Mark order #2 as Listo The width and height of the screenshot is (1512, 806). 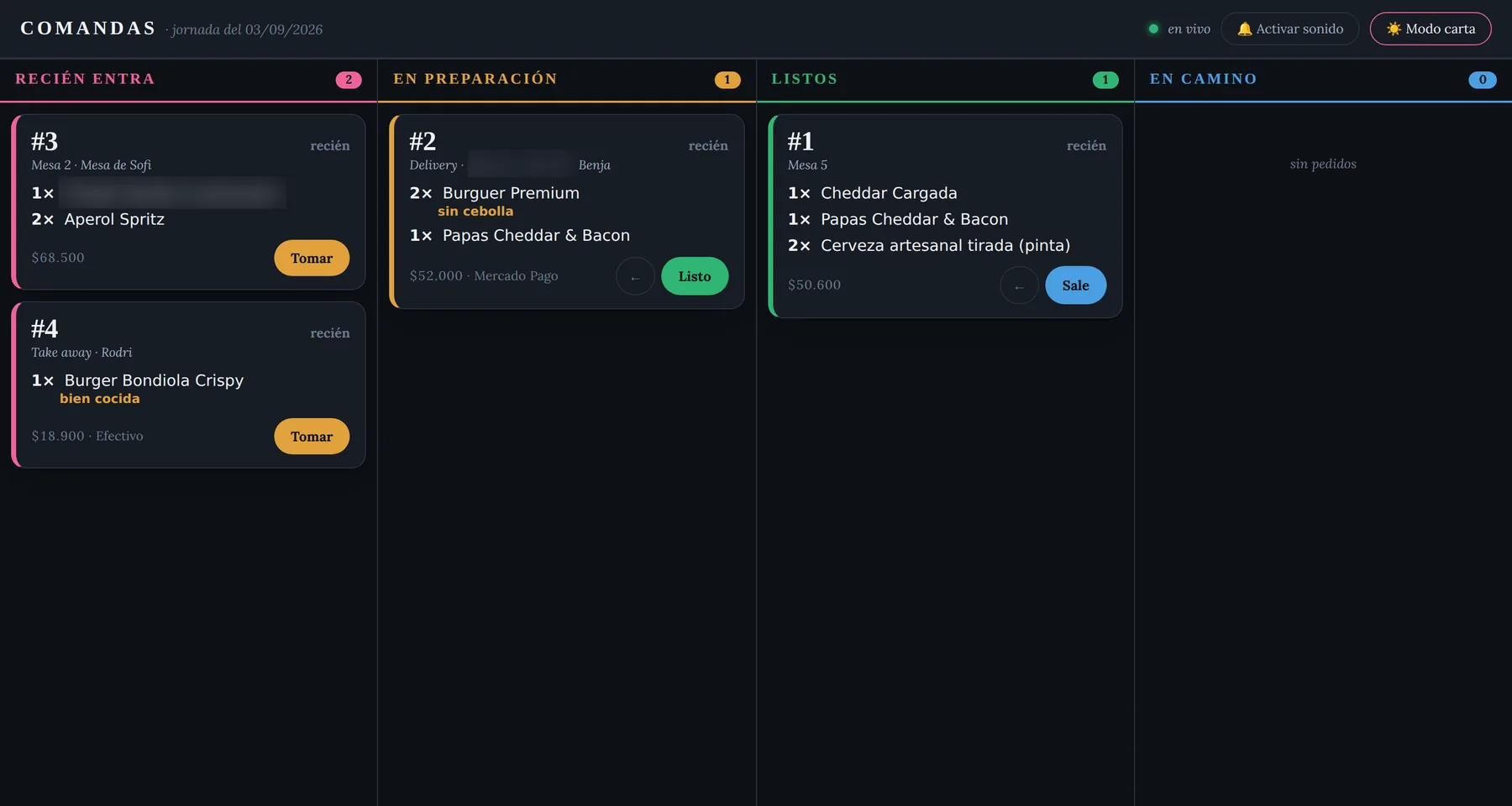click(695, 276)
